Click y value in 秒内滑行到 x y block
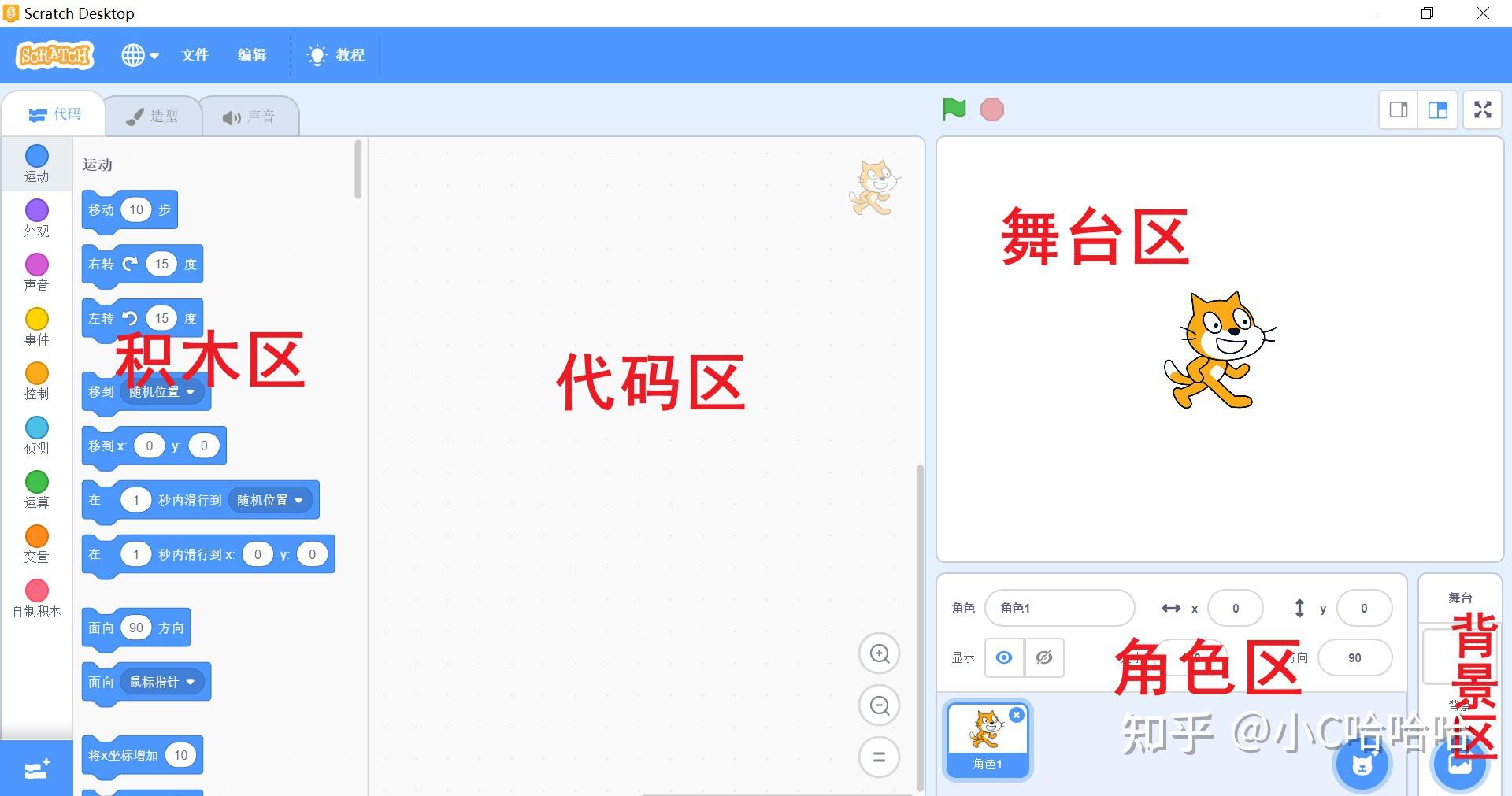This screenshot has width=1512, height=796. click(x=313, y=554)
